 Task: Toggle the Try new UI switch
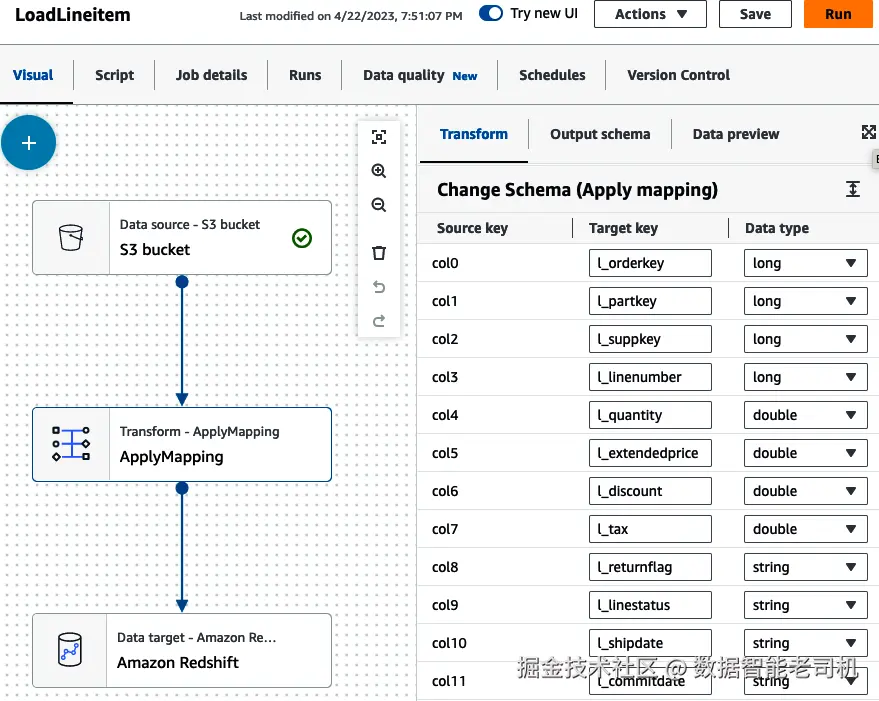pyautogui.click(x=491, y=13)
